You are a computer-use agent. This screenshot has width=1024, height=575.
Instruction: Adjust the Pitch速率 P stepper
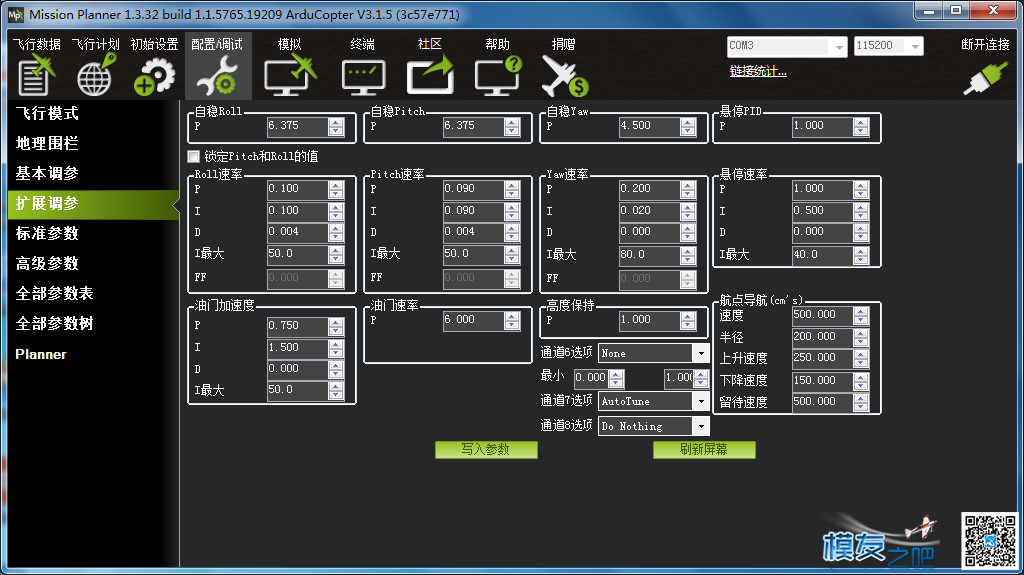(512, 189)
